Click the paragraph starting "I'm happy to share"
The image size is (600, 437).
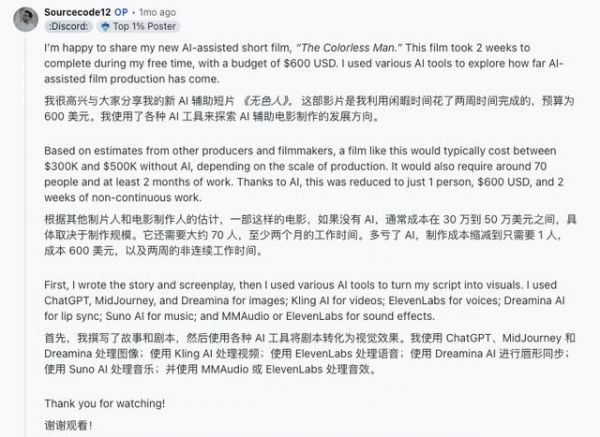(300, 63)
